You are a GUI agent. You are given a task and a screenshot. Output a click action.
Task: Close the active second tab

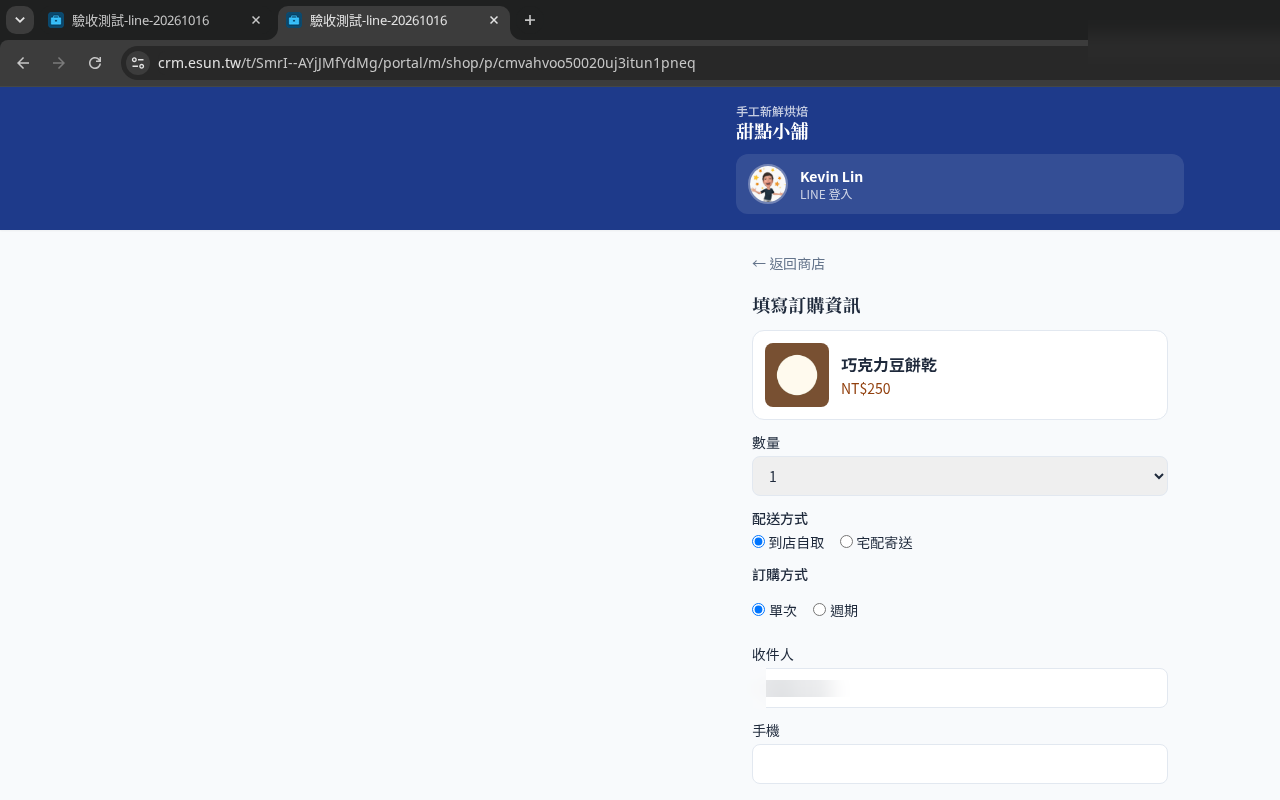pyautogui.click(x=494, y=20)
